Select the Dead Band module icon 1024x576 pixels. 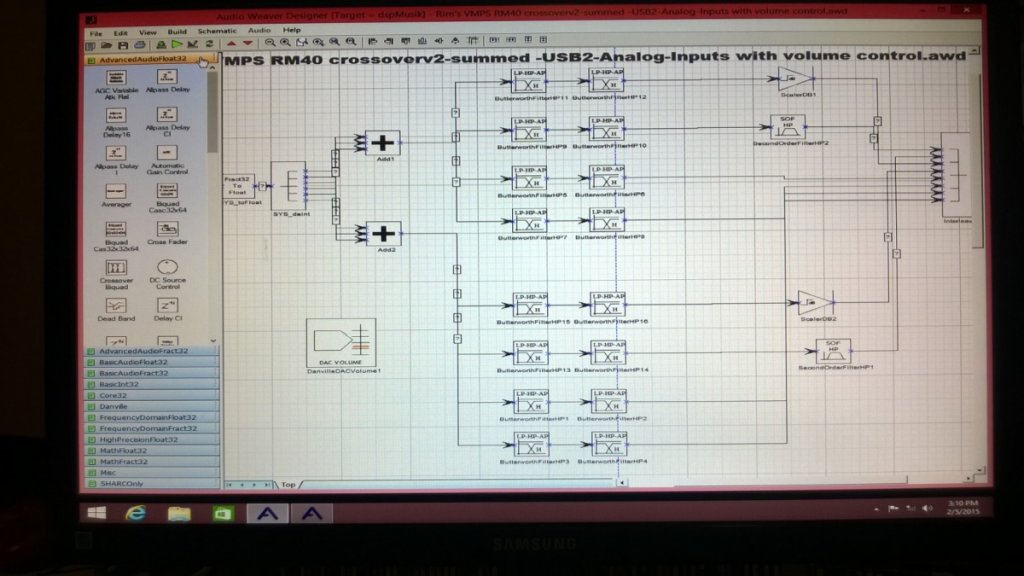tap(116, 306)
